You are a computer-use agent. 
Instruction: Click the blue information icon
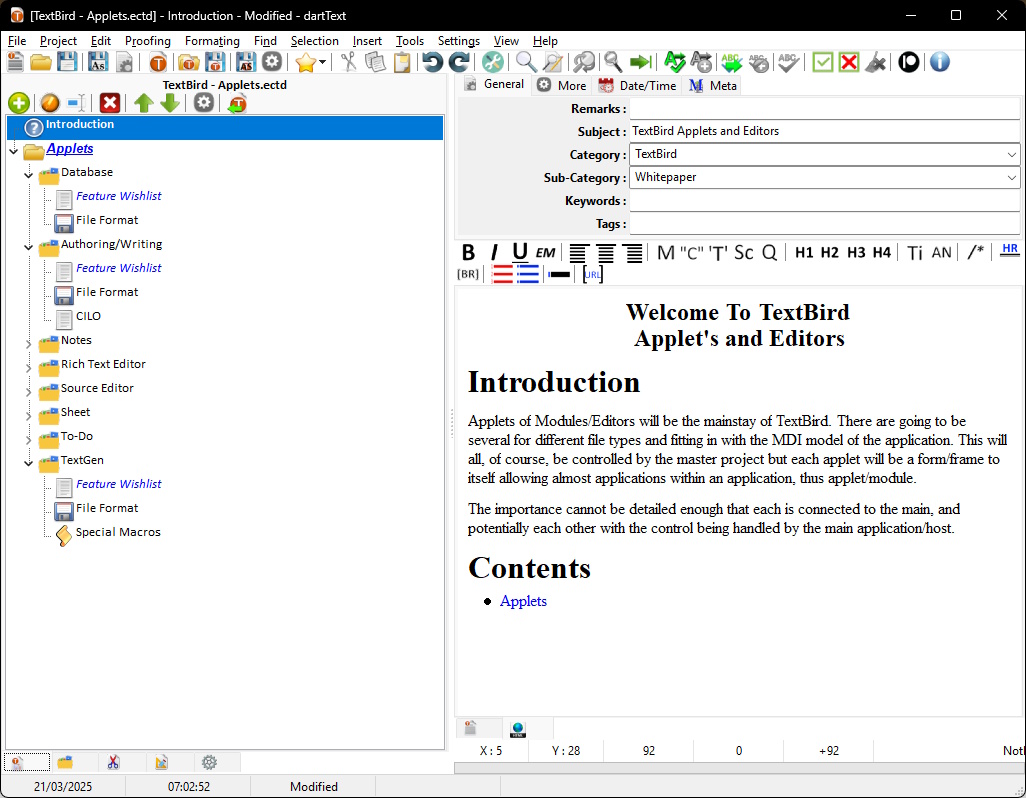(940, 62)
